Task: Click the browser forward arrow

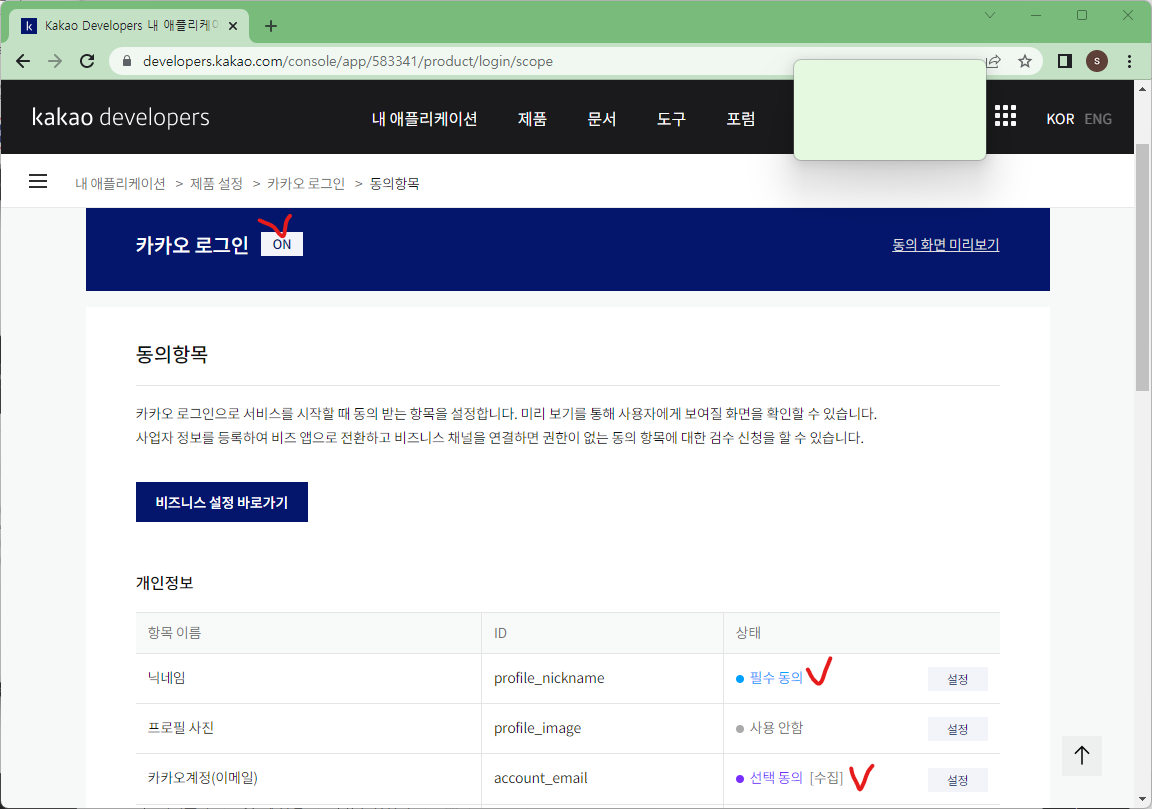Action: tap(55, 61)
